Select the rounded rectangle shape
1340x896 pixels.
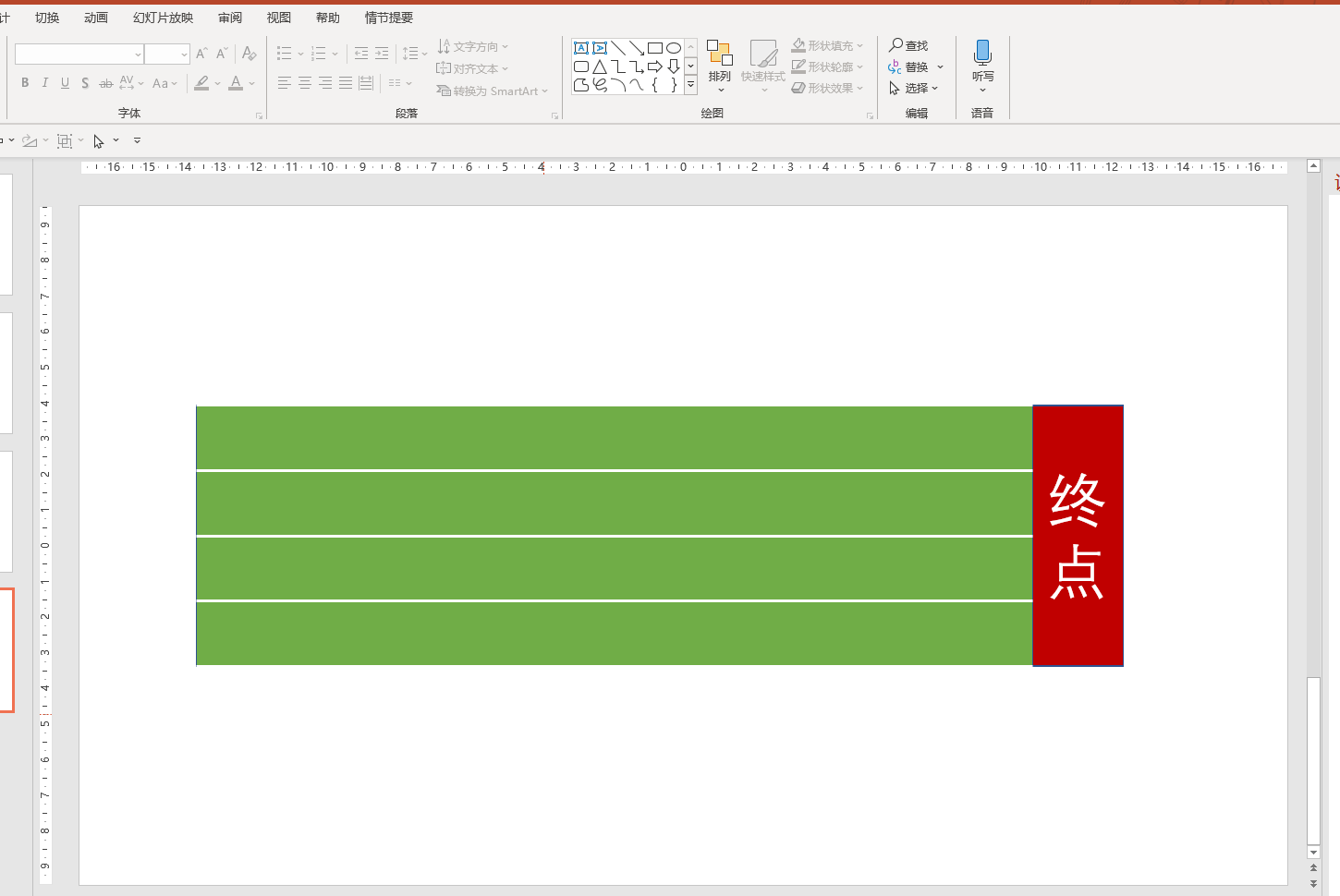[x=581, y=67]
